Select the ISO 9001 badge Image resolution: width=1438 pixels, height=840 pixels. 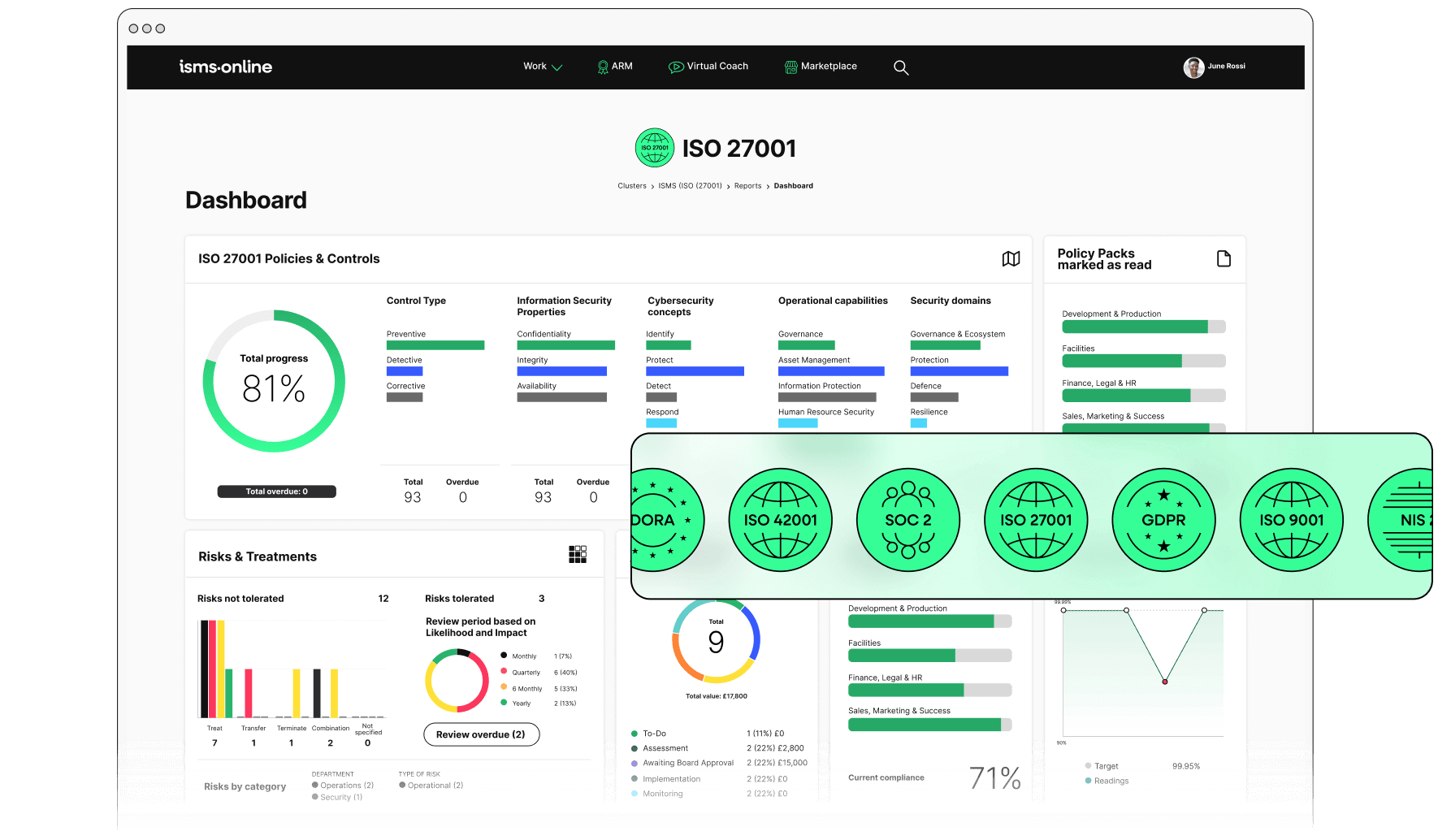pos(1291,520)
